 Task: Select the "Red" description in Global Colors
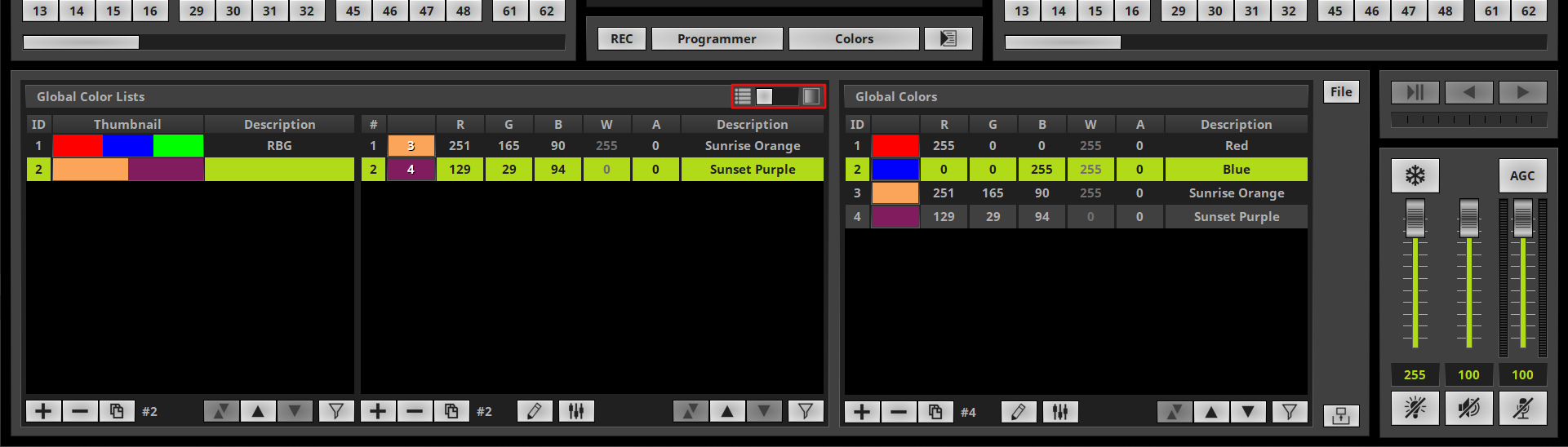tap(1236, 146)
